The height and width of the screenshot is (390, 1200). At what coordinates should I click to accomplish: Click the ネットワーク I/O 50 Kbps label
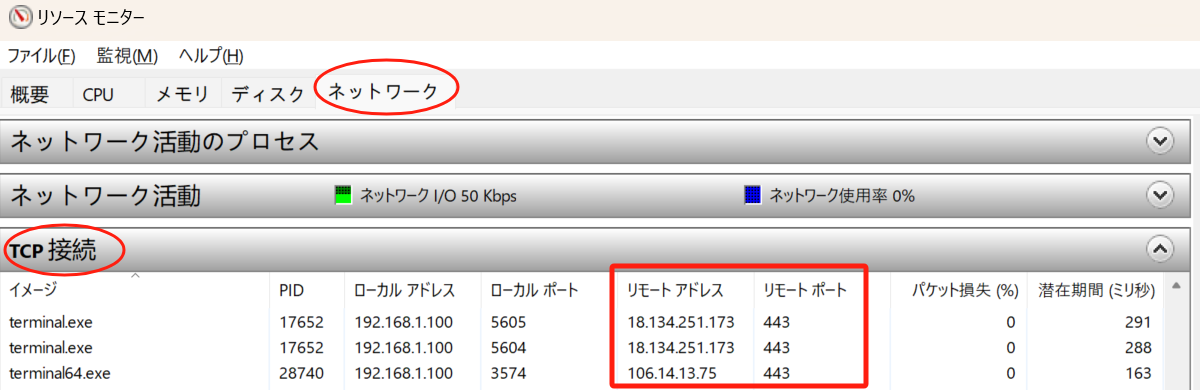click(438, 195)
